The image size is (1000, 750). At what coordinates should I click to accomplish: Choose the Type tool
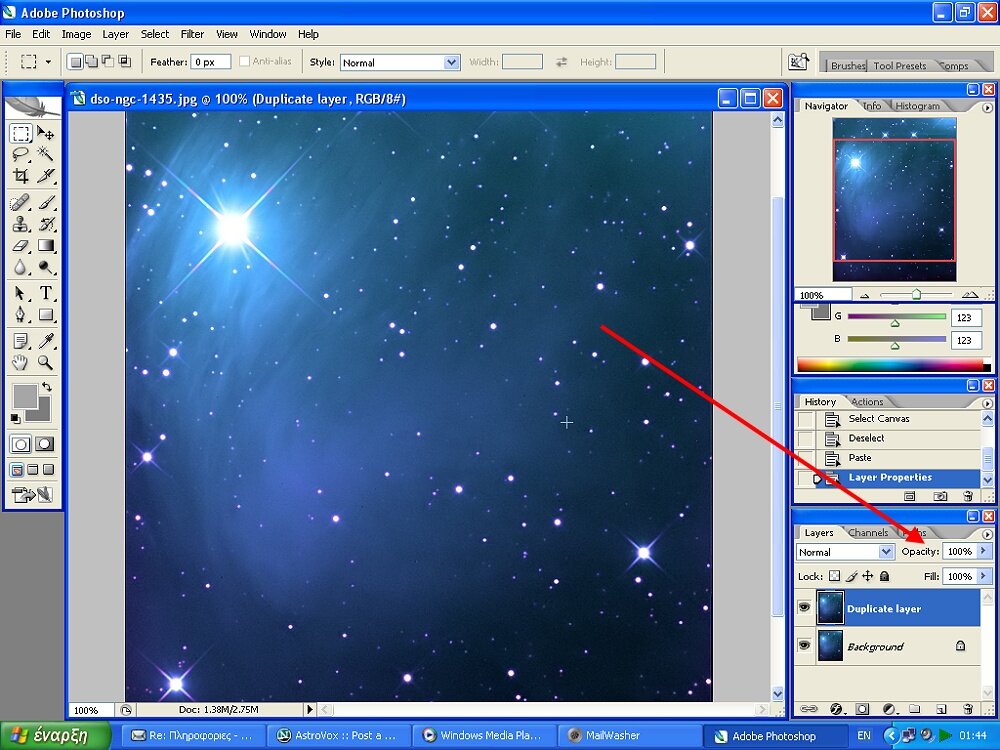pyautogui.click(x=46, y=293)
